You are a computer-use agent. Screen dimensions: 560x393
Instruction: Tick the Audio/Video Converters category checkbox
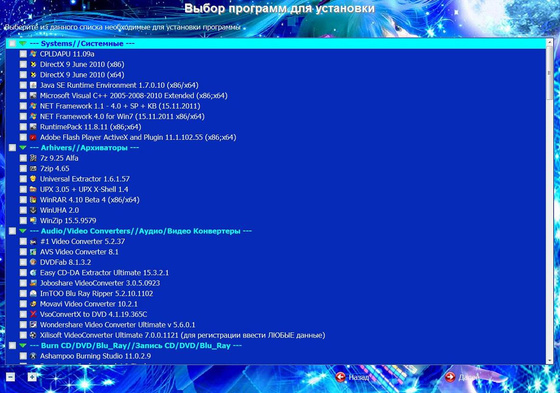click(12, 231)
